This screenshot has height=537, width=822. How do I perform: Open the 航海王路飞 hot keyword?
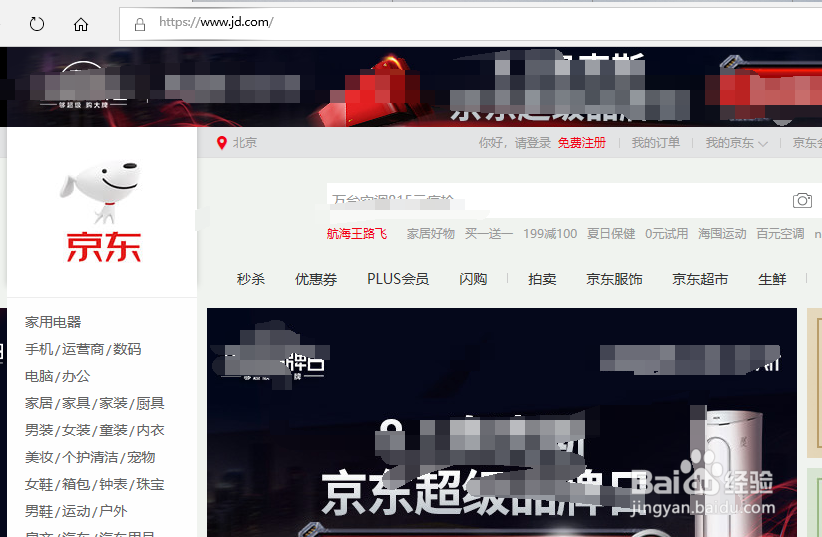(x=356, y=234)
